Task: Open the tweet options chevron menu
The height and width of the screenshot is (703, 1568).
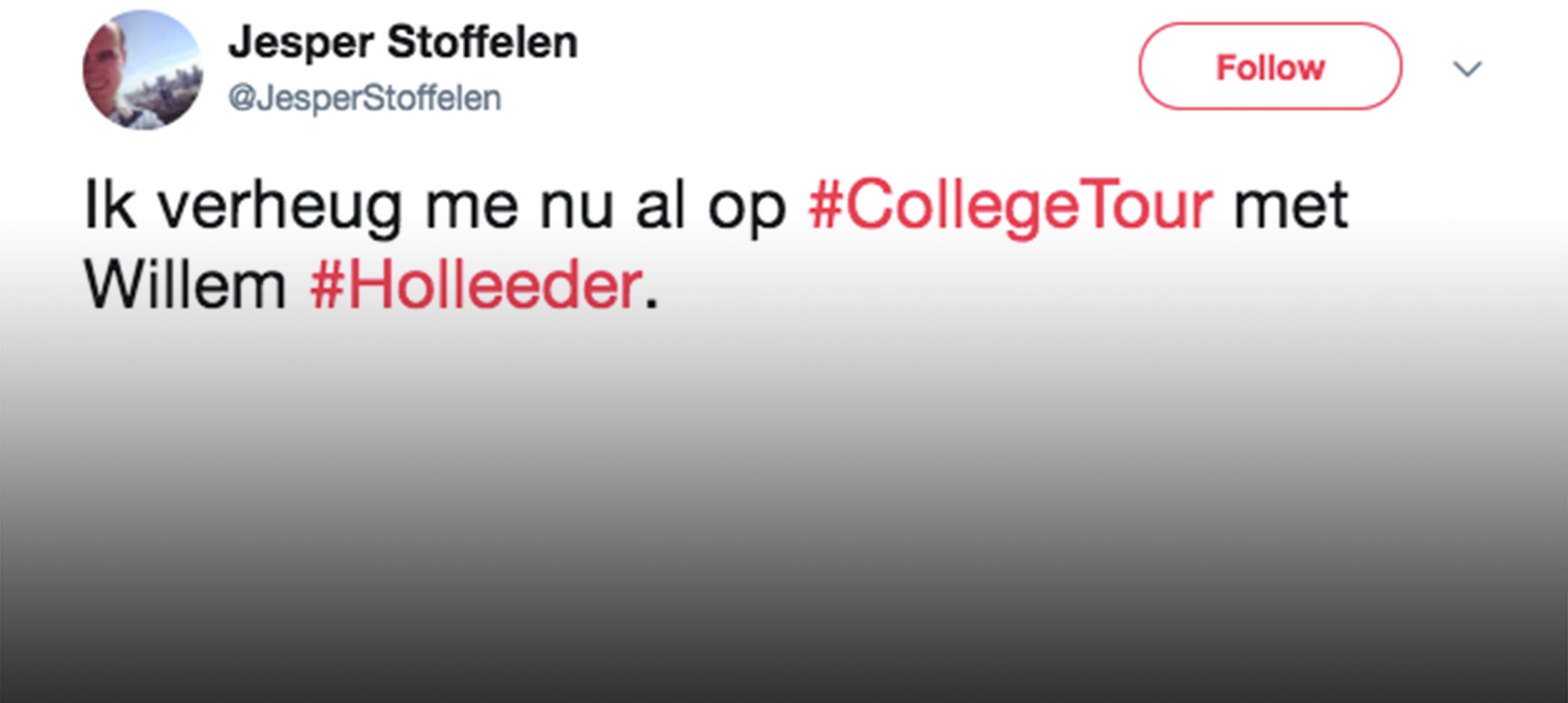Action: pos(1466,69)
